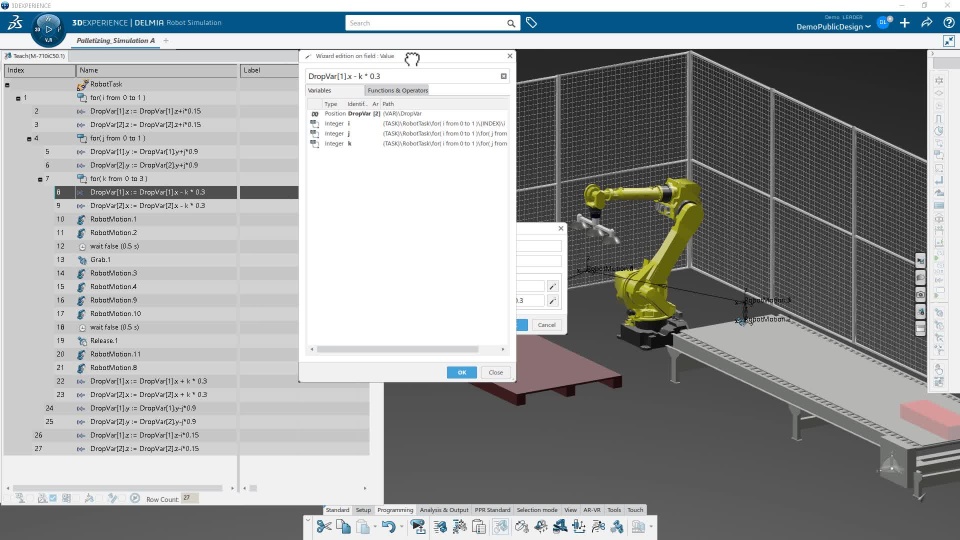Switch to the Setup toolbar tab
This screenshot has height=540, width=960.
363,509
